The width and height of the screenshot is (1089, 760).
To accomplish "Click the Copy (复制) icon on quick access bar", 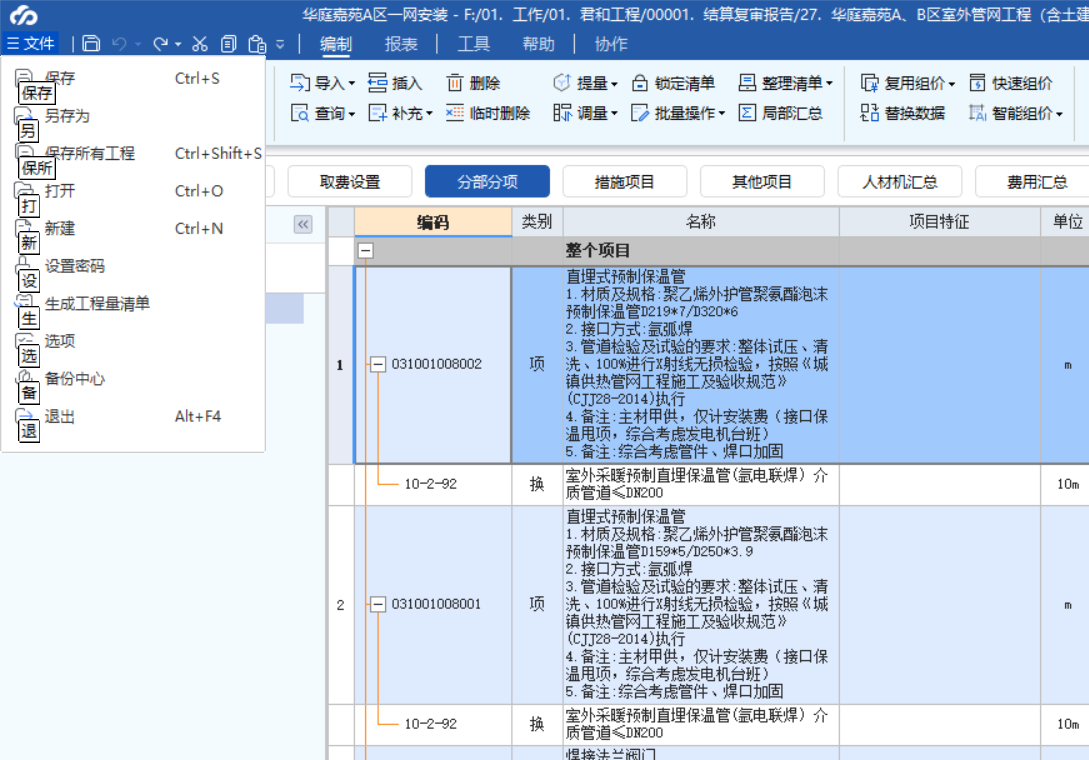I will [x=230, y=42].
